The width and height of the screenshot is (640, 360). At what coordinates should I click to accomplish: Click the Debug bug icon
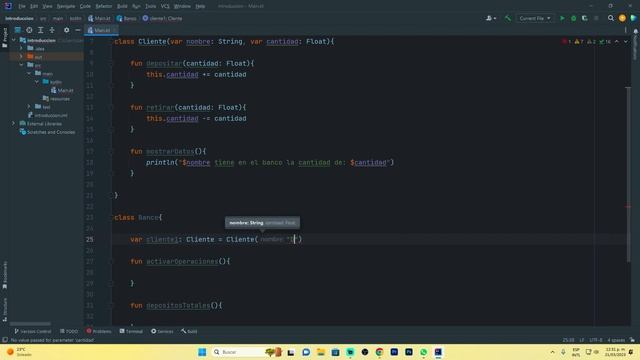(573, 18)
